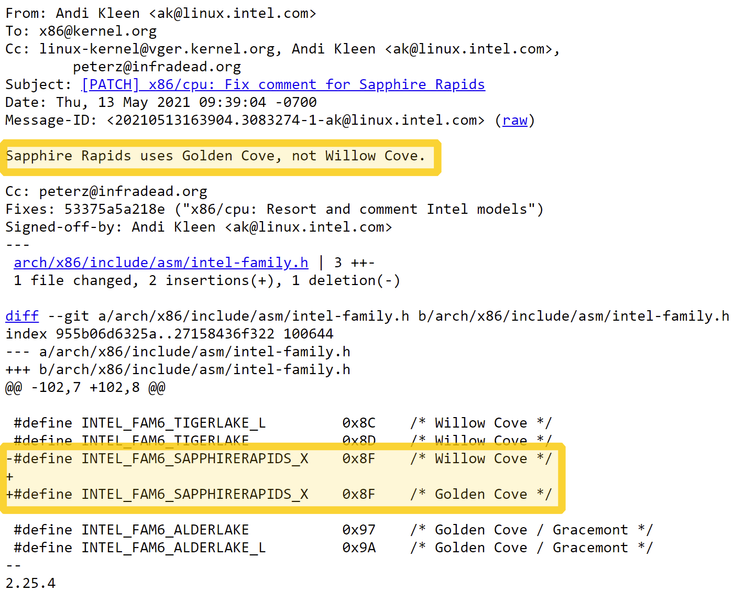Click the Cc: linux-kernel@vger.kernel.org line

click(283, 49)
